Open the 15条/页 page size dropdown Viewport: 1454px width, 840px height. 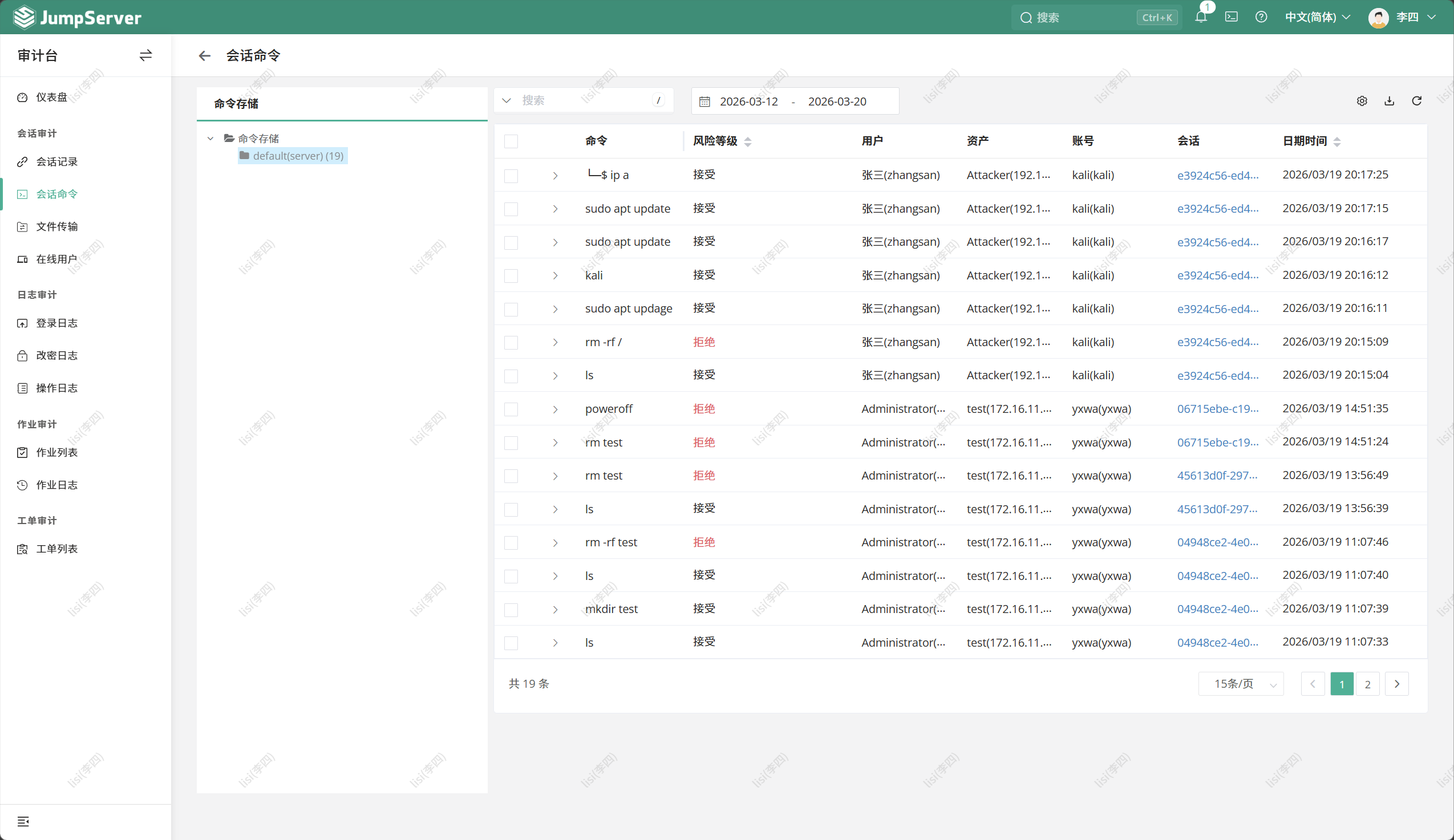tap(1241, 684)
